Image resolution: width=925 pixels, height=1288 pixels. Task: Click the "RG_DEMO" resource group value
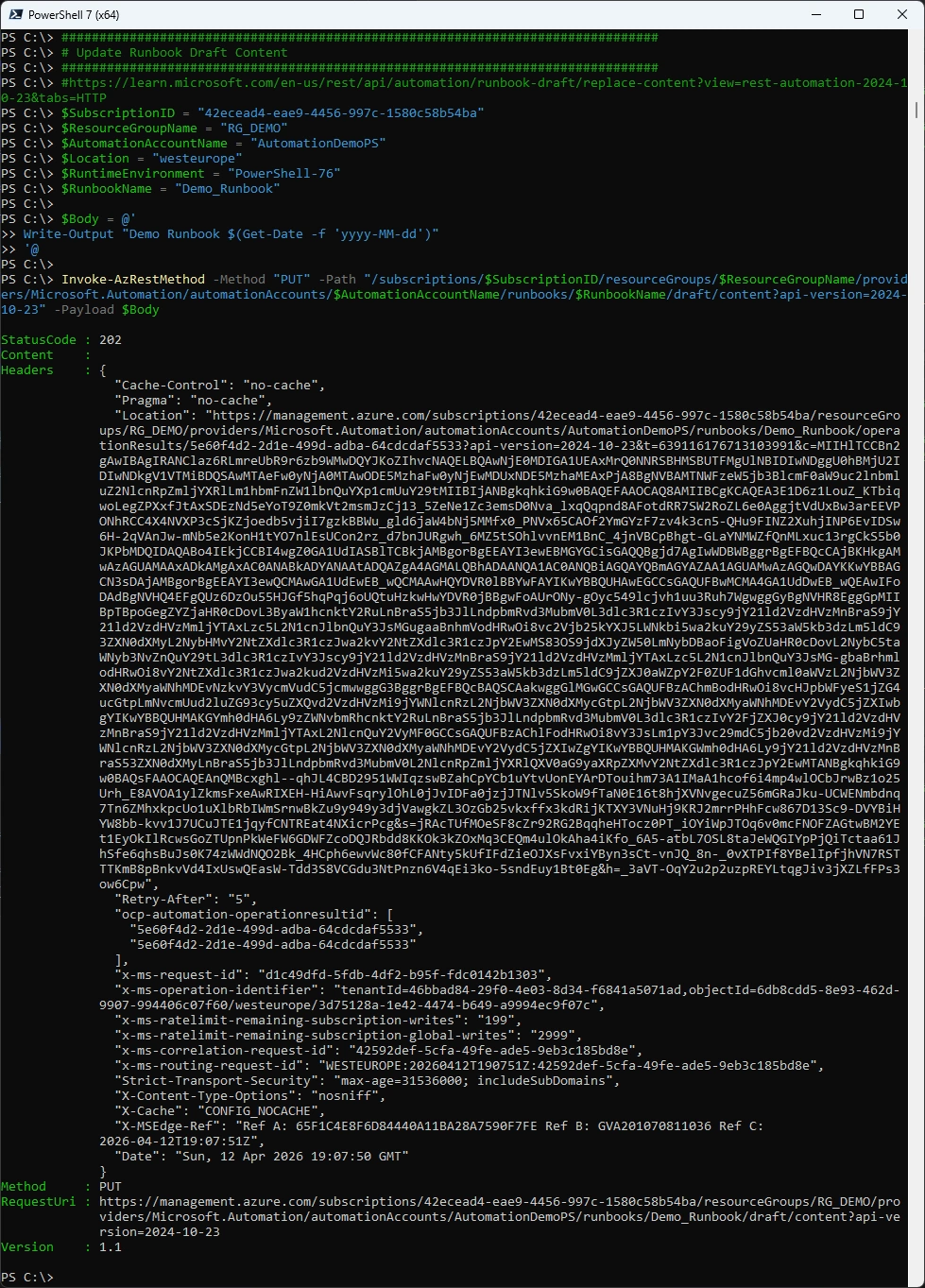pyautogui.click(x=253, y=129)
